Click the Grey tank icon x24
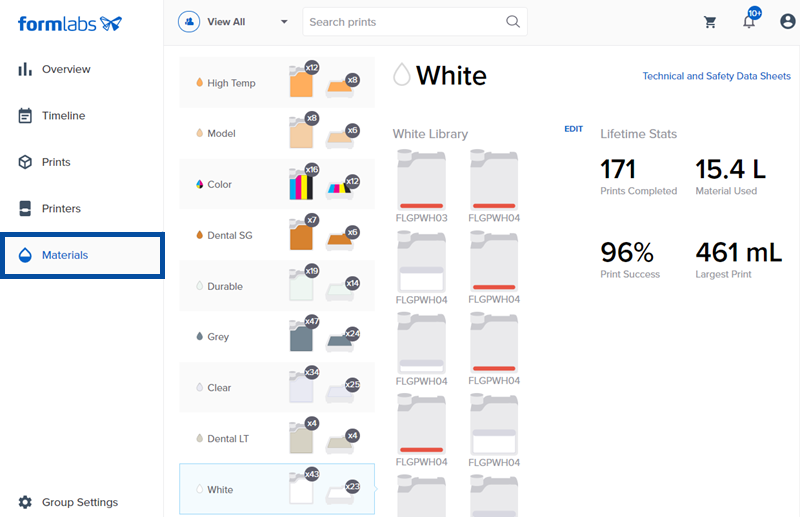Image resolution: width=800 pixels, height=517 pixels. pos(340,342)
